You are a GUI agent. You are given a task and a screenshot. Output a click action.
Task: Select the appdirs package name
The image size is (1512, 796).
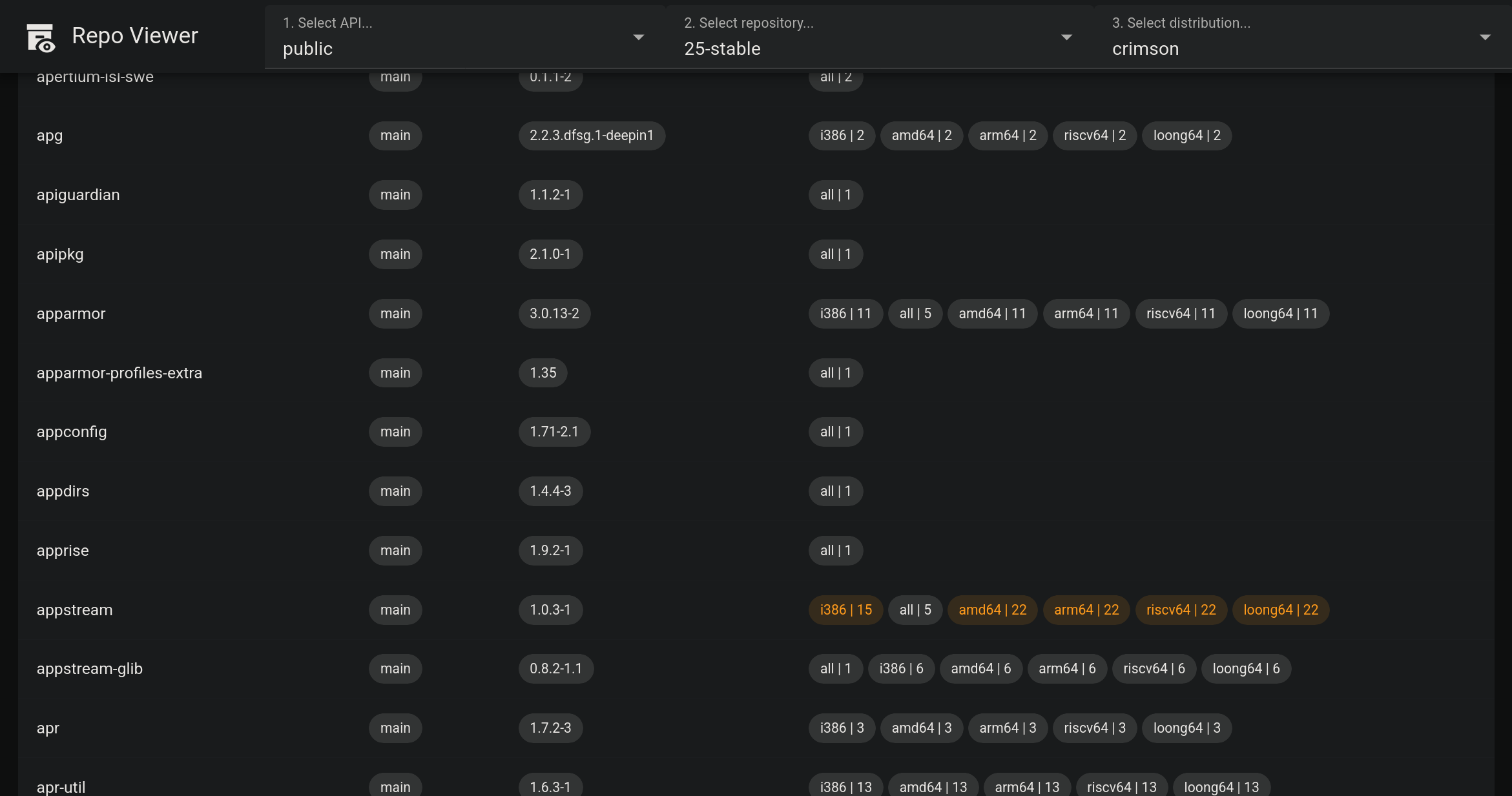pyautogui.click(x=63, y=491)
